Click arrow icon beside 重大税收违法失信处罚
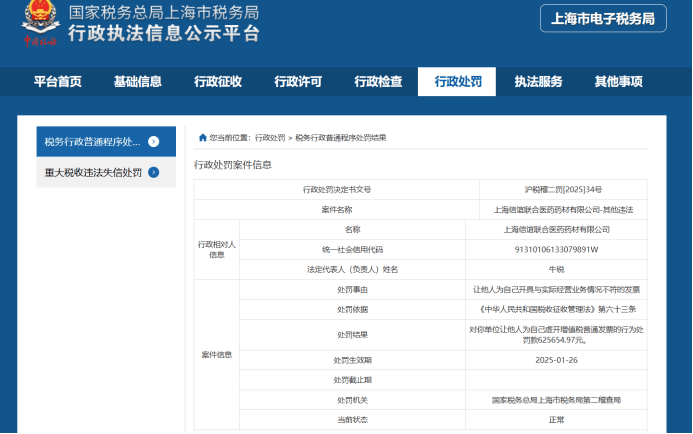693x434 pixels. (153, 172)
